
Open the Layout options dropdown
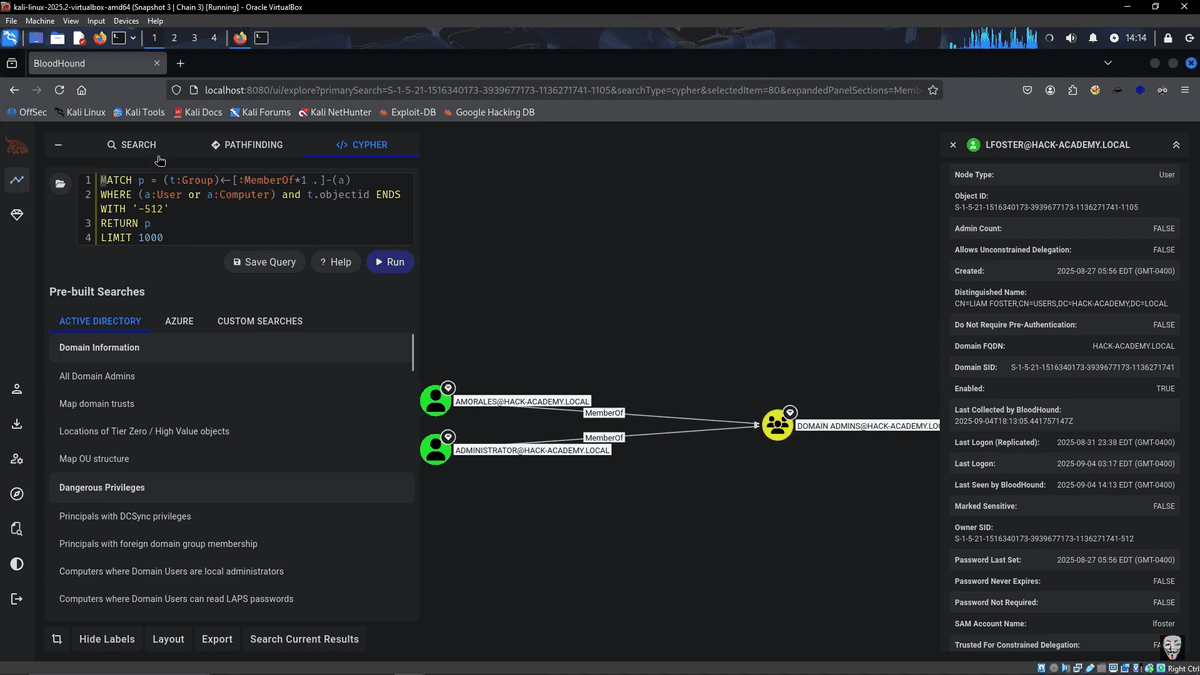pos(168,639)
